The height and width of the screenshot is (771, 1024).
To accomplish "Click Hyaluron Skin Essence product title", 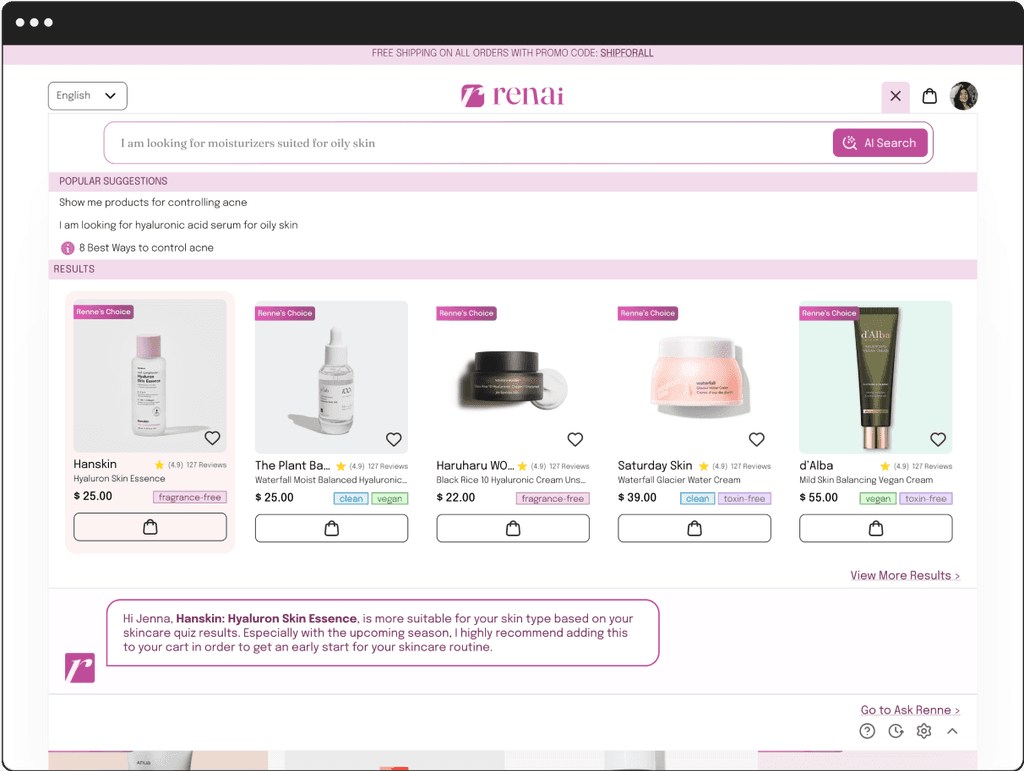I will (x=120, y=479).
